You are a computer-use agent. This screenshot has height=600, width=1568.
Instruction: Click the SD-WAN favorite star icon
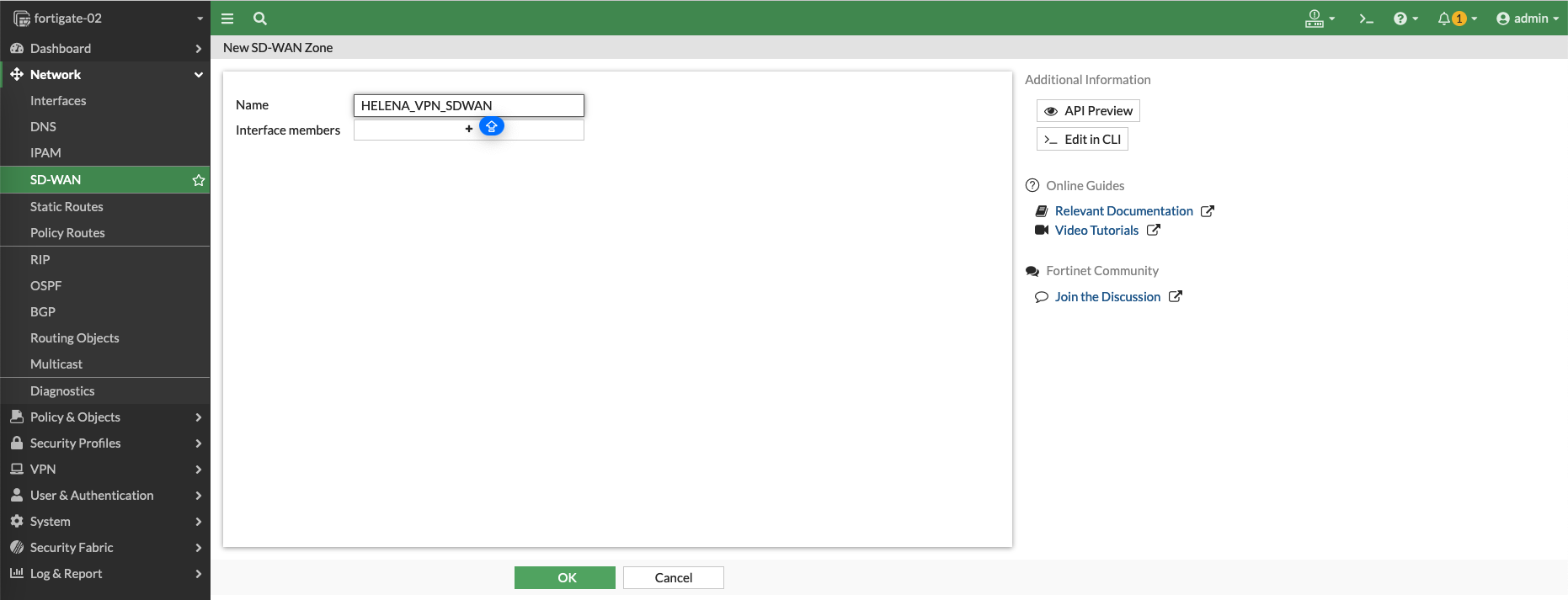tap(199, 180)
